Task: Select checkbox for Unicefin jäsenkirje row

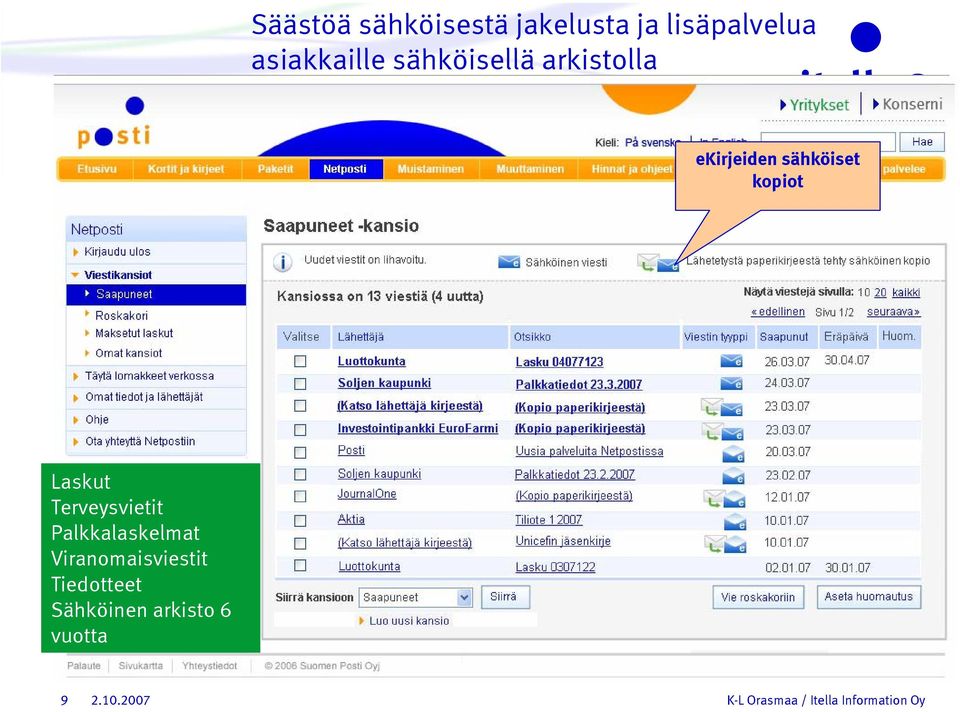Action: [300, 543]
